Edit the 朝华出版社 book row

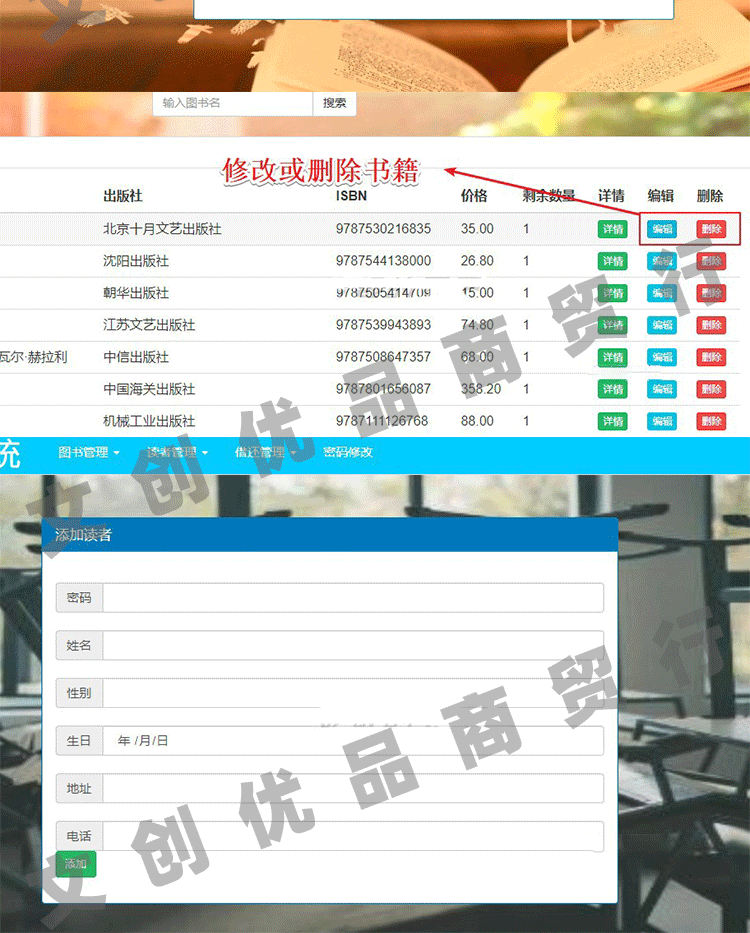point(662,293)
